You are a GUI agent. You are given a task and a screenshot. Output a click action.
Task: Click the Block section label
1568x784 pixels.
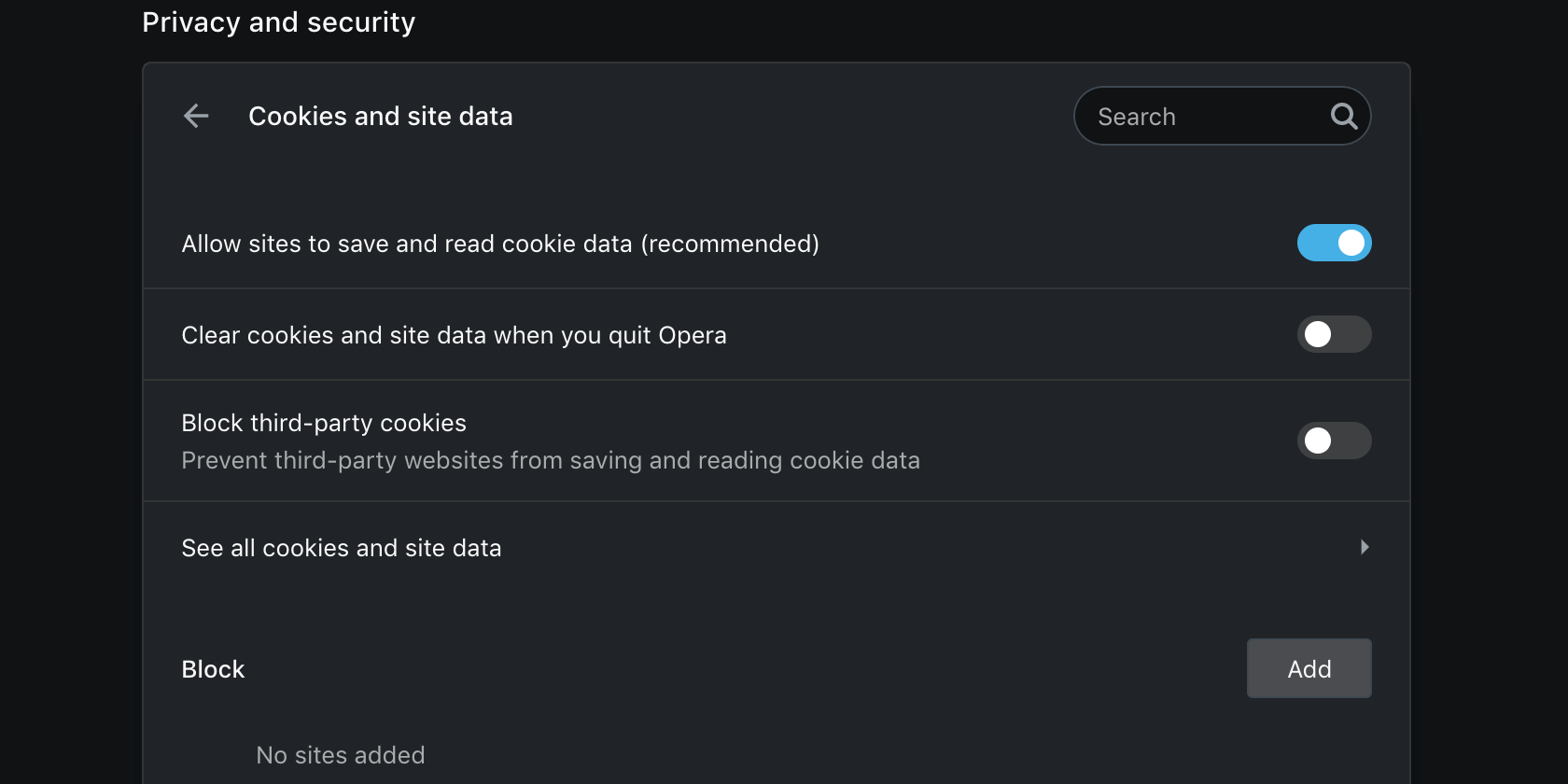click(213, 669)
